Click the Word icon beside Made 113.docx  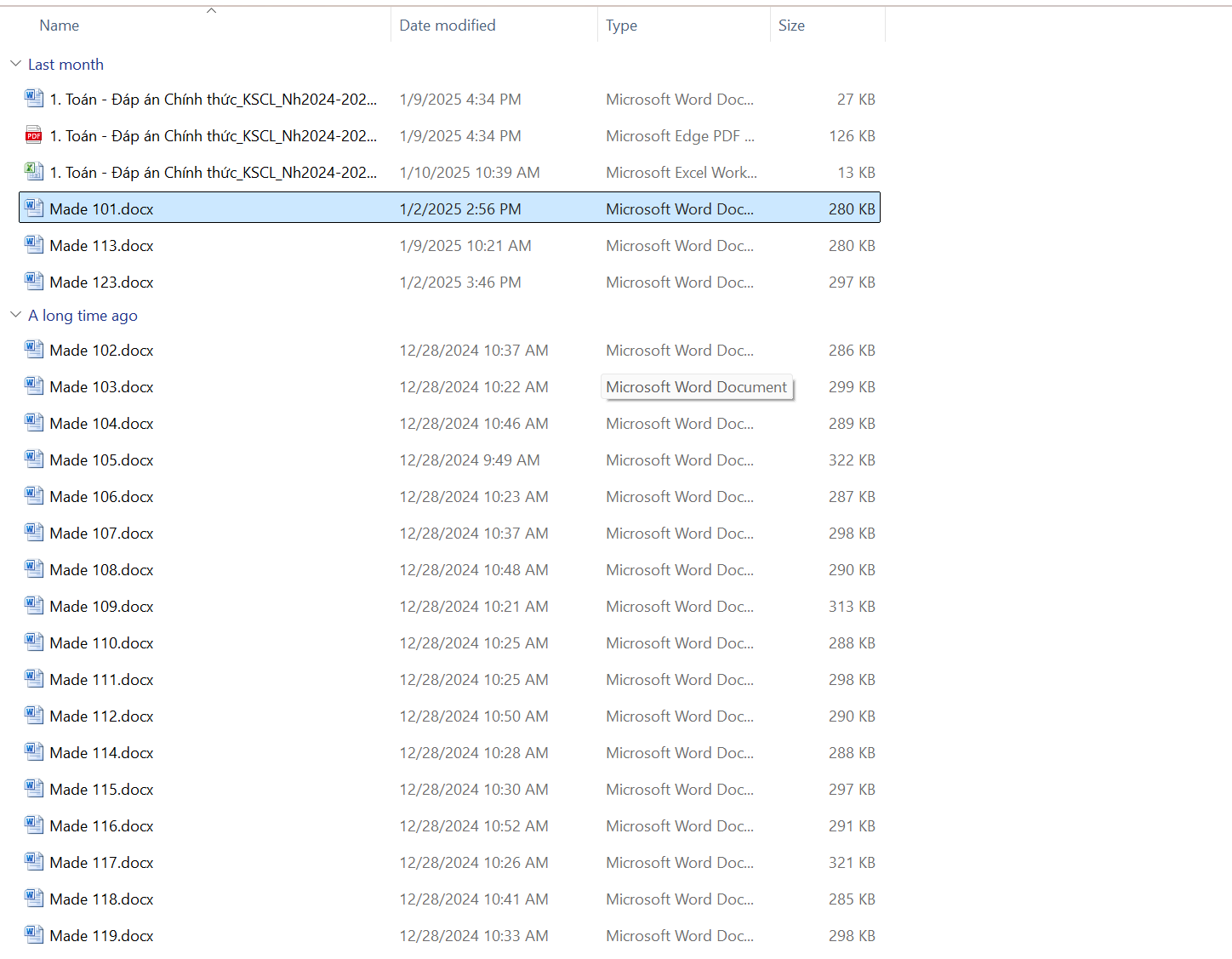pyautogui.click(x=33, y=245)
